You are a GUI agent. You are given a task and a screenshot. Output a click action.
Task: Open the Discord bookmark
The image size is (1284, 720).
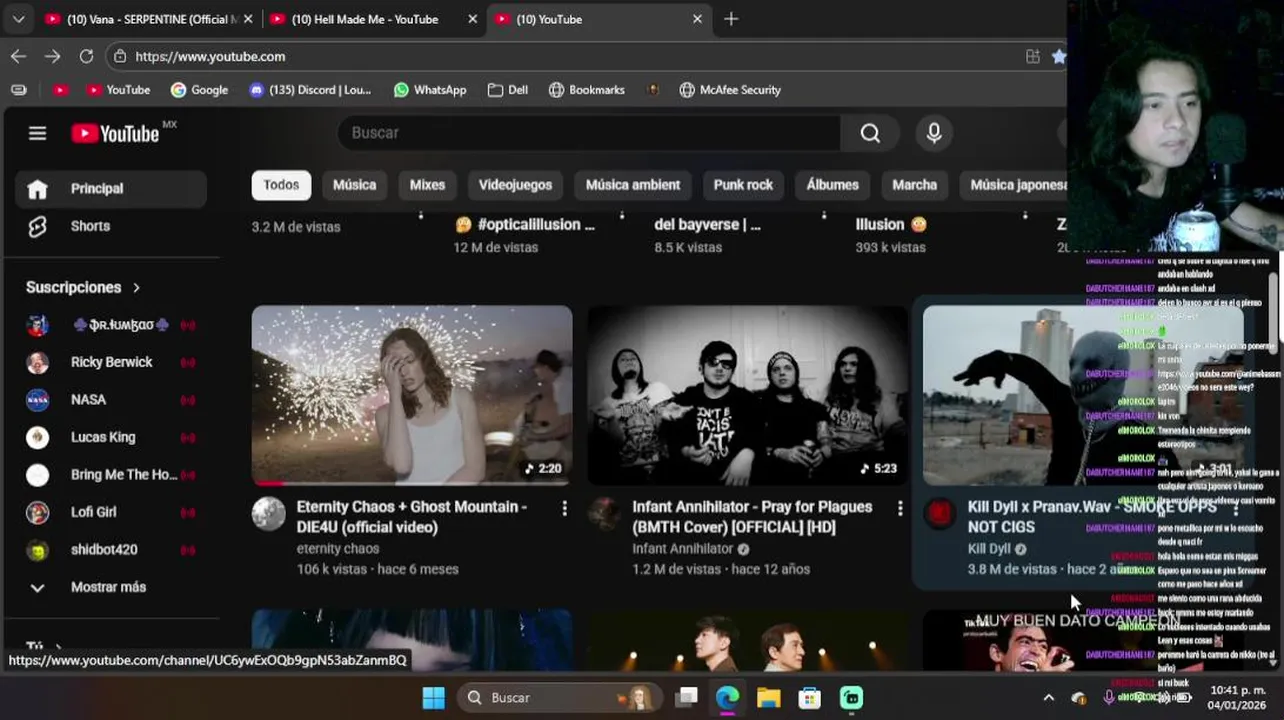[310, 90]
